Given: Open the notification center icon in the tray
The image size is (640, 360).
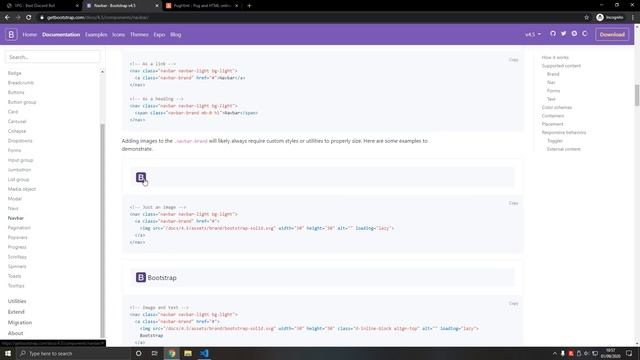Looking at the screenshot, I should (x=629, y=353).
